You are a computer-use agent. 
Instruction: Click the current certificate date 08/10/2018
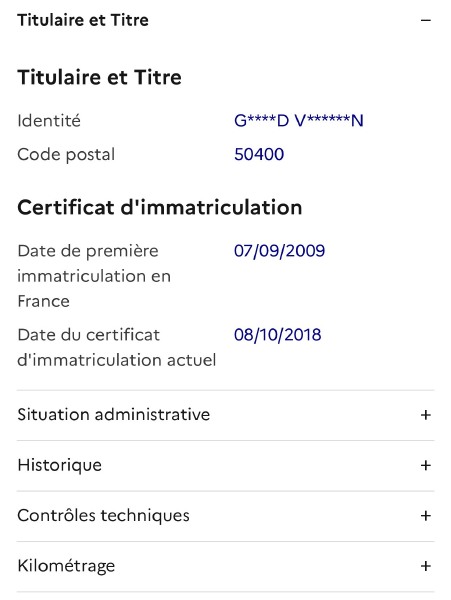pos(278,335)
